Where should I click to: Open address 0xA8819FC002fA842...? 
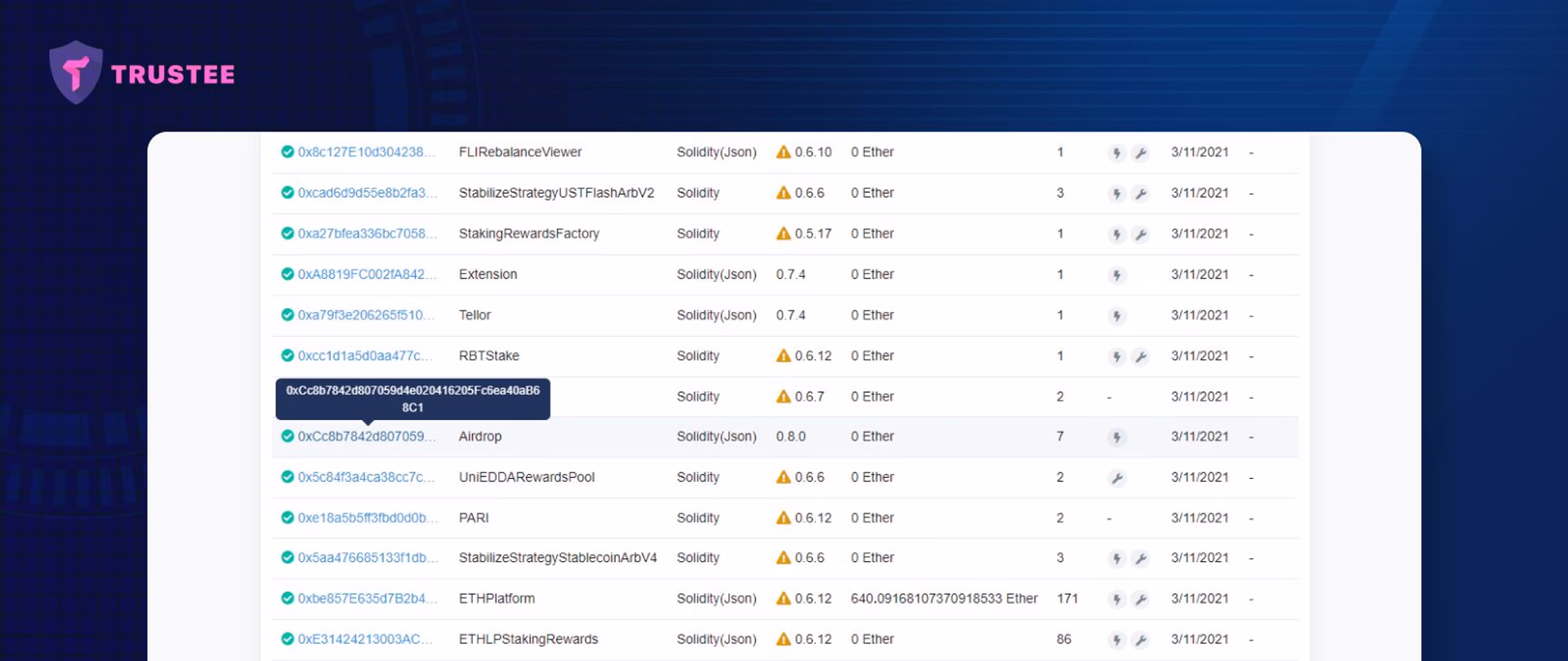coord(367,275)
